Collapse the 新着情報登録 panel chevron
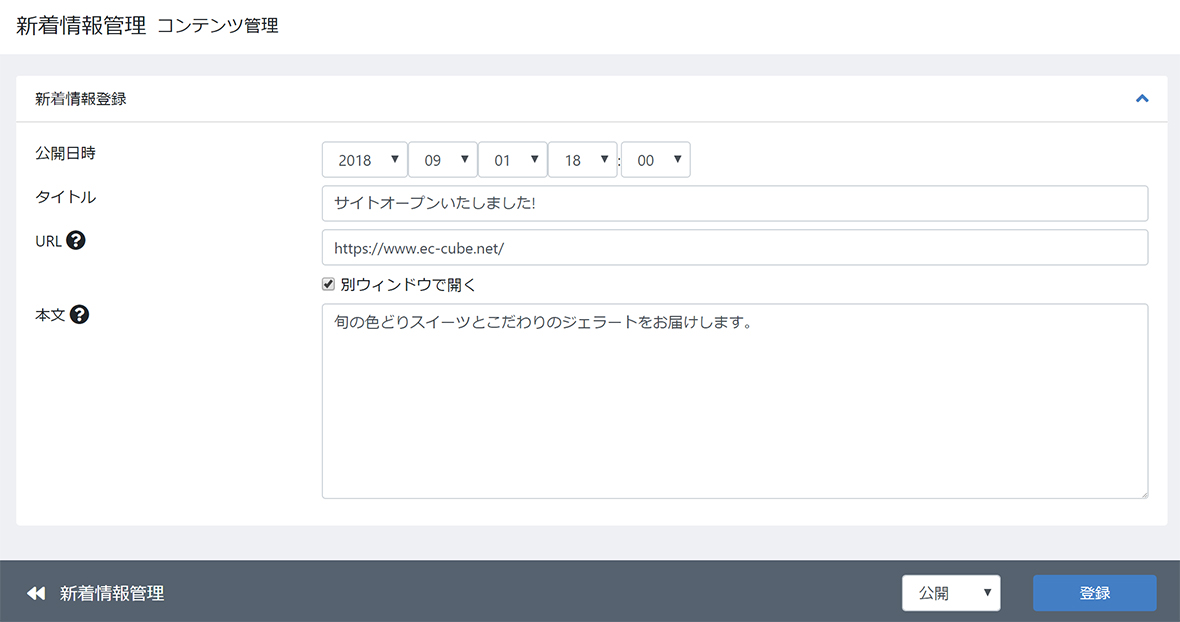Viewport: 1180px width, 622px height. 1142,99
